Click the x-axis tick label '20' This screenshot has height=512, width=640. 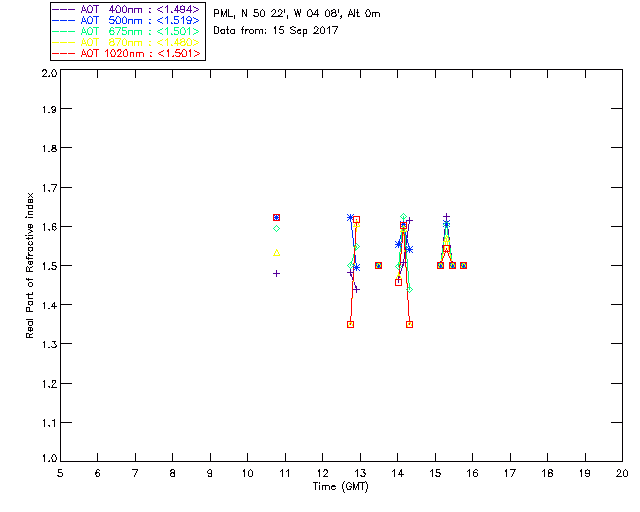pos(622,473)
